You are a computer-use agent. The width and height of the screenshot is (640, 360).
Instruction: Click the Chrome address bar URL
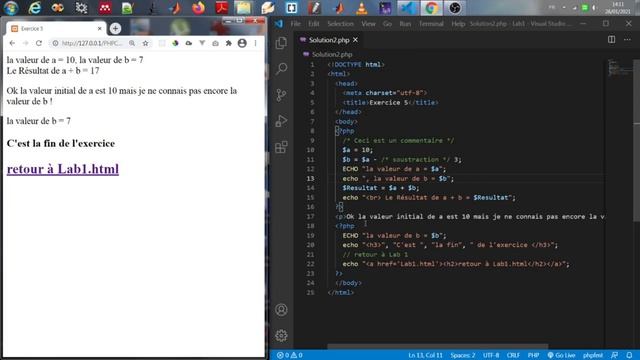(x=92, y=43)
